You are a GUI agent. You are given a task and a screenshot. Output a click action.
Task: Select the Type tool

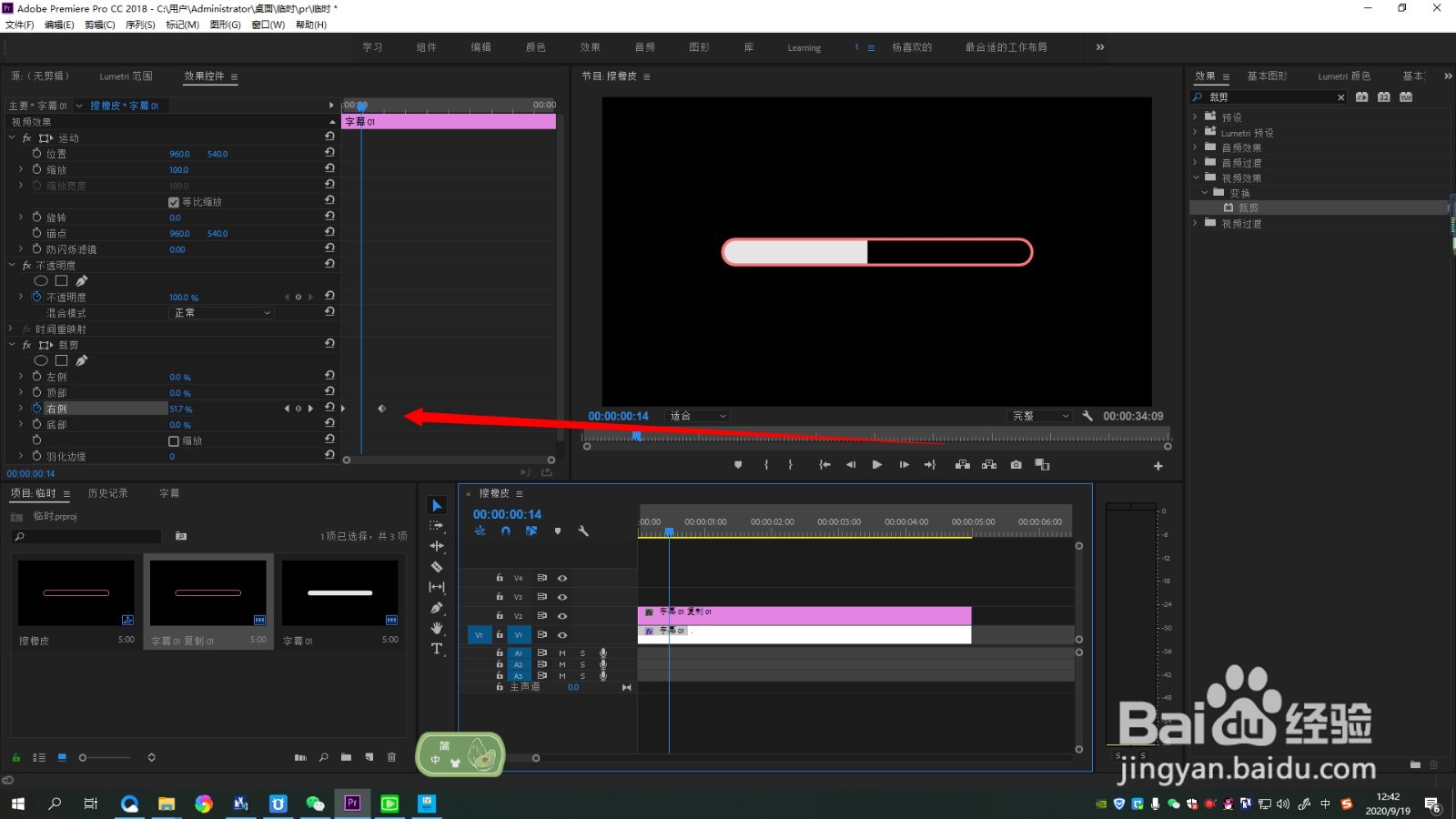(x=437, y=649)
